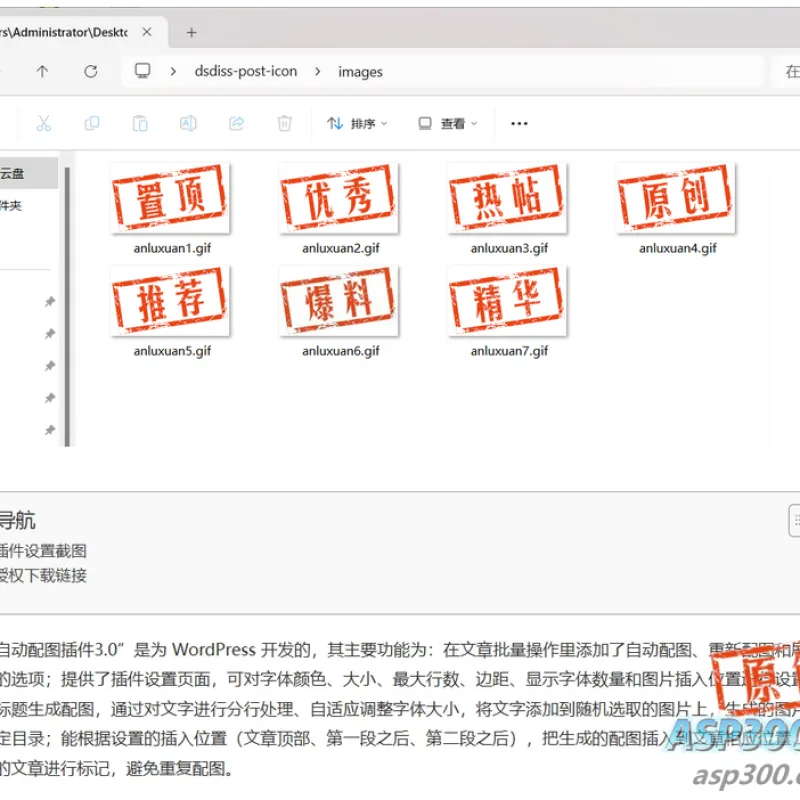Click the search box in Explorer address row
Screen dimensions: 800x800
tap(786, 71)
